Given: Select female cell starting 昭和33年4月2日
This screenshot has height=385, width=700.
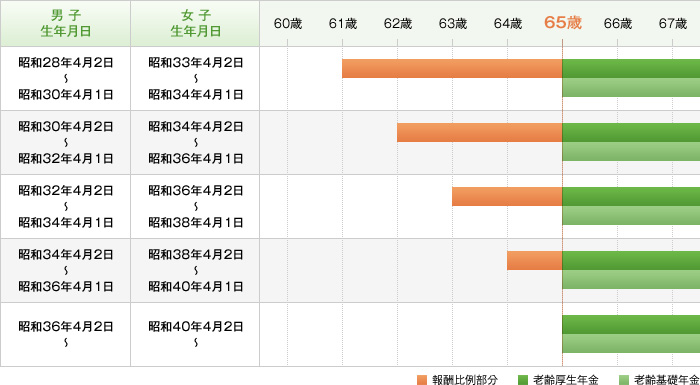Looking at the screenshot, I should pyautogui.click(x=195, y=79).
